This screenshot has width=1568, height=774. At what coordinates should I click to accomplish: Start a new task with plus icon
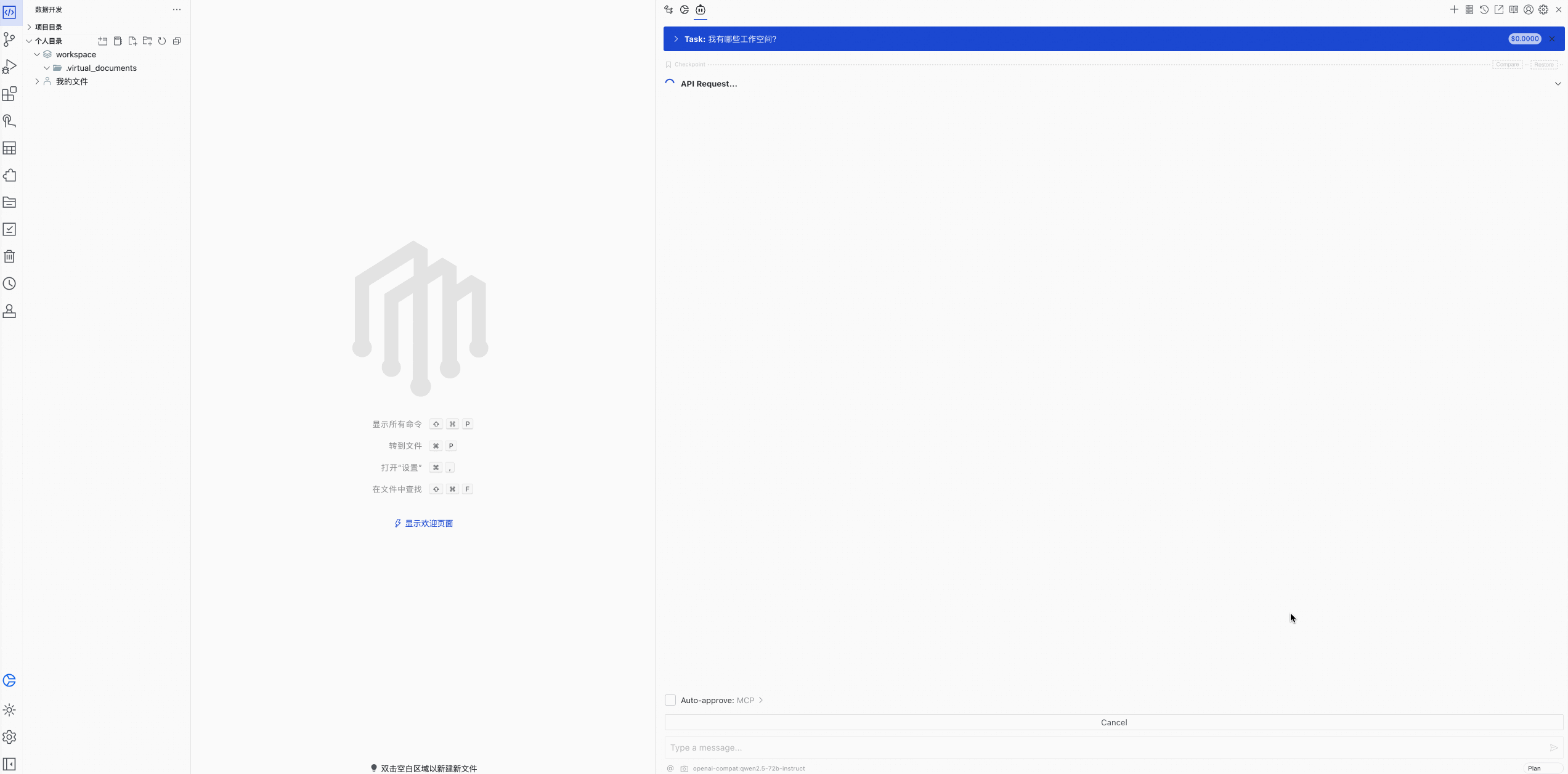click(x=1454, y=10)
